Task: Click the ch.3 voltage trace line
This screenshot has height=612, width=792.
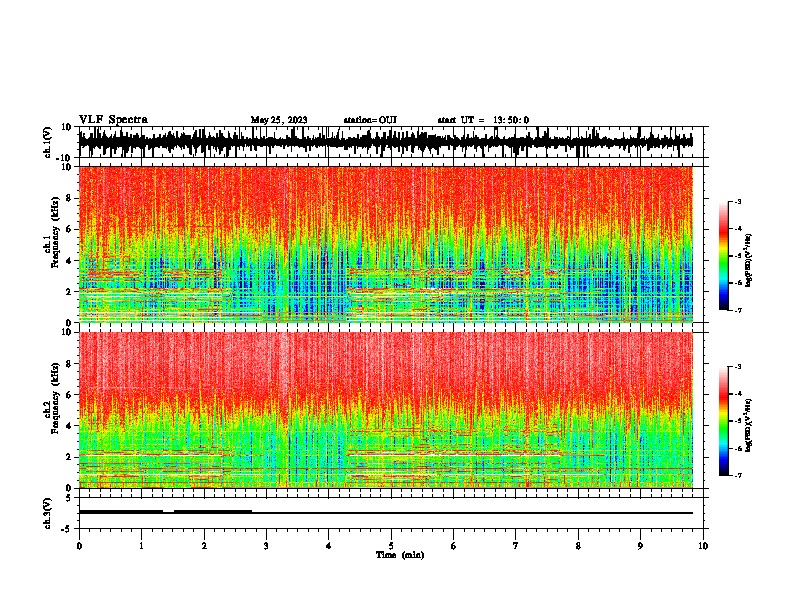Action: [386, 512]
